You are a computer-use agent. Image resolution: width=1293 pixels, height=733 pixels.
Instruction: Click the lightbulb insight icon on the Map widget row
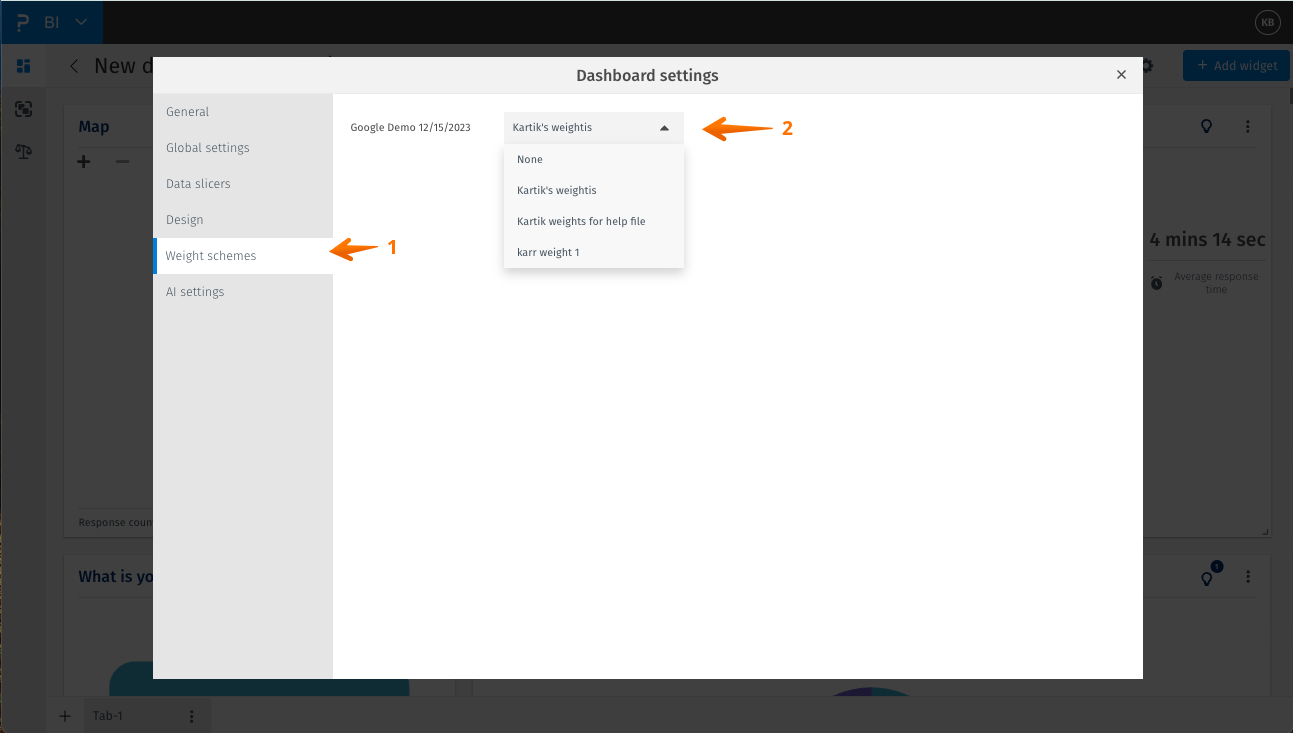click(x=1207, y=127)
